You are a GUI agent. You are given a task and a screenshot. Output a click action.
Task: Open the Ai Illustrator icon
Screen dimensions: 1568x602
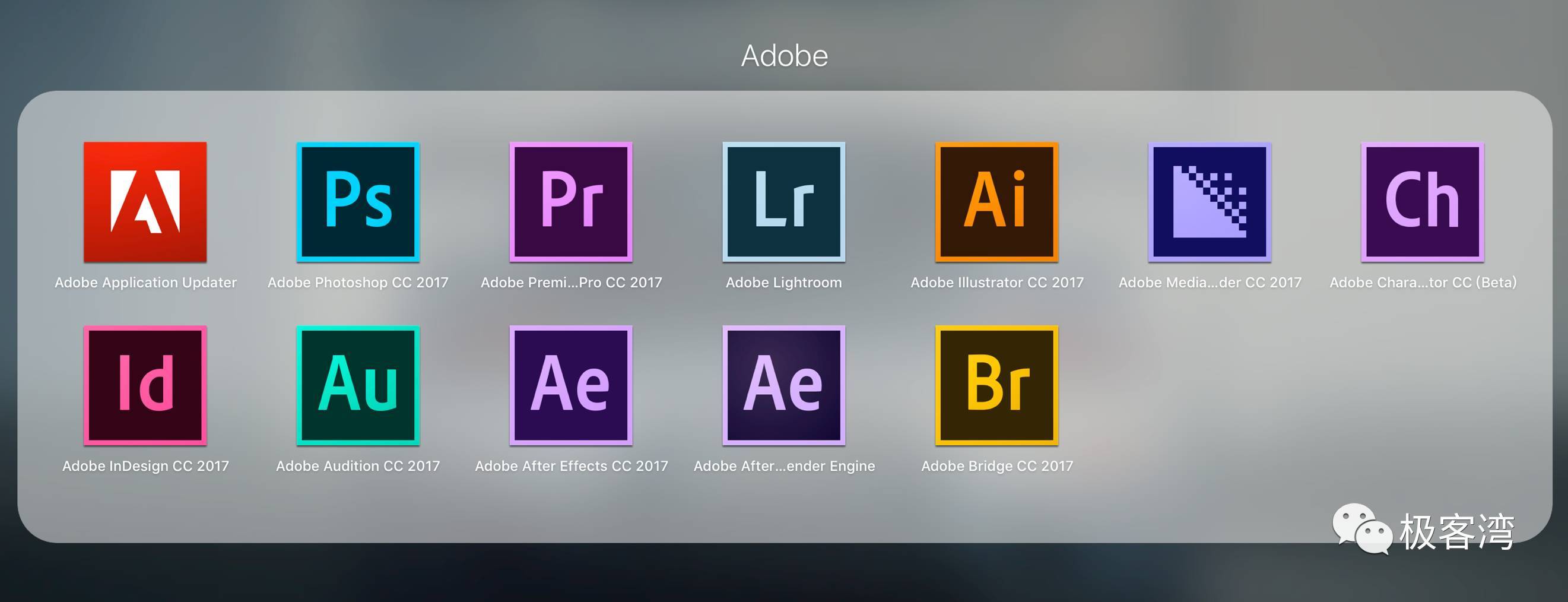click(x=997, y=202)
